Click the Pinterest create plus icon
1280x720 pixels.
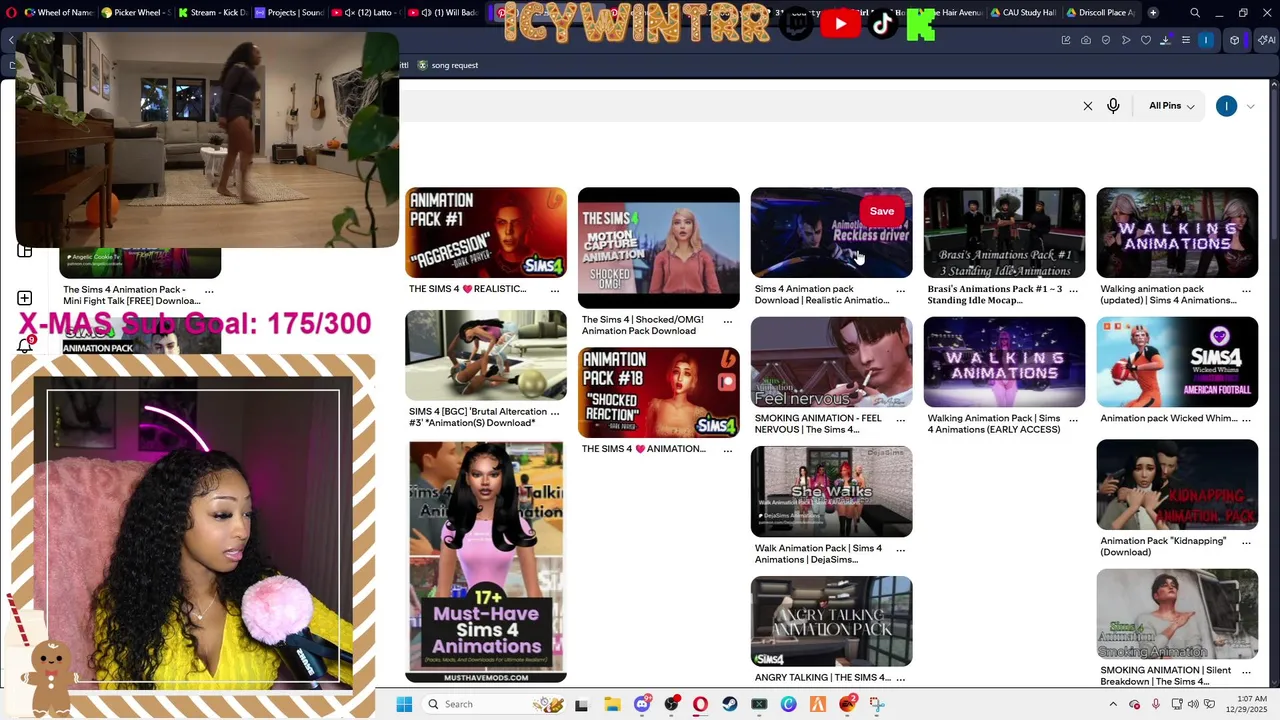25,298
